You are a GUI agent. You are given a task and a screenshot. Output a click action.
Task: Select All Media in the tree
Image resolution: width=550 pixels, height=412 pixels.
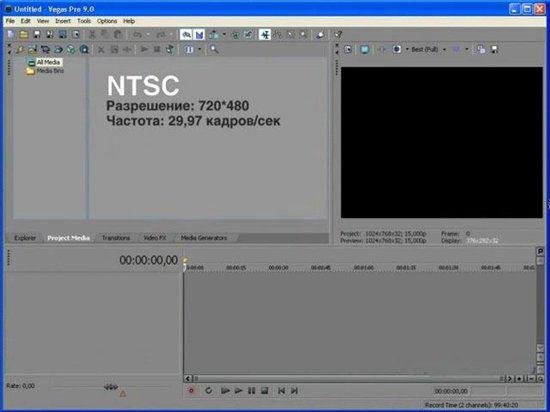tap(49, 62)
